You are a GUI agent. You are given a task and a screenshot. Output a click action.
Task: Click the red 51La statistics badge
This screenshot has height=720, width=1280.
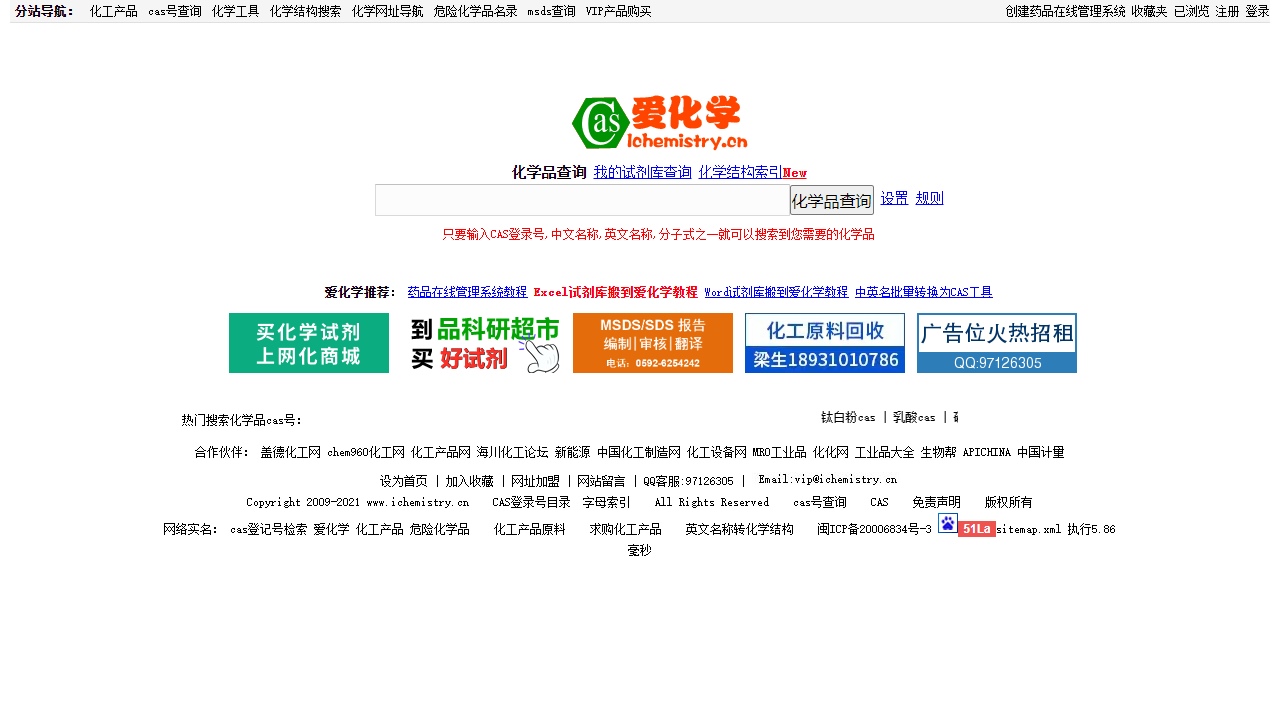pos(977,529)
